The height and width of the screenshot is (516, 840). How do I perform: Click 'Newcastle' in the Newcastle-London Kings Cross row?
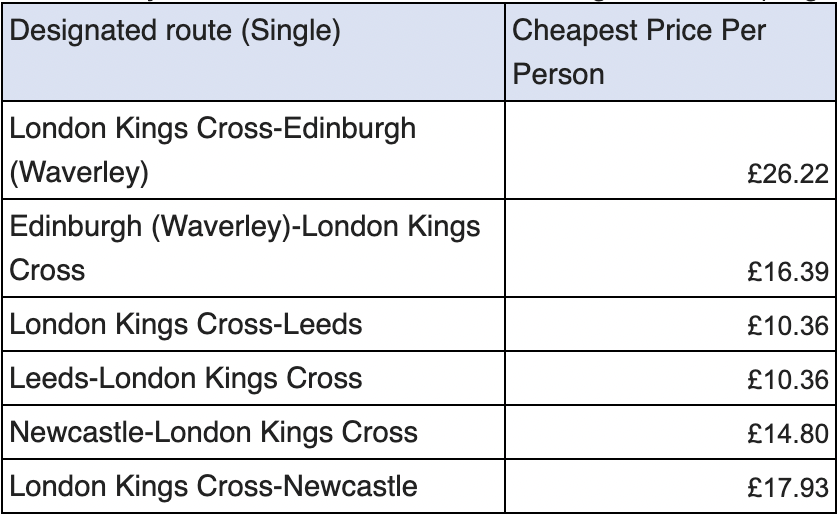click(78, 432)
